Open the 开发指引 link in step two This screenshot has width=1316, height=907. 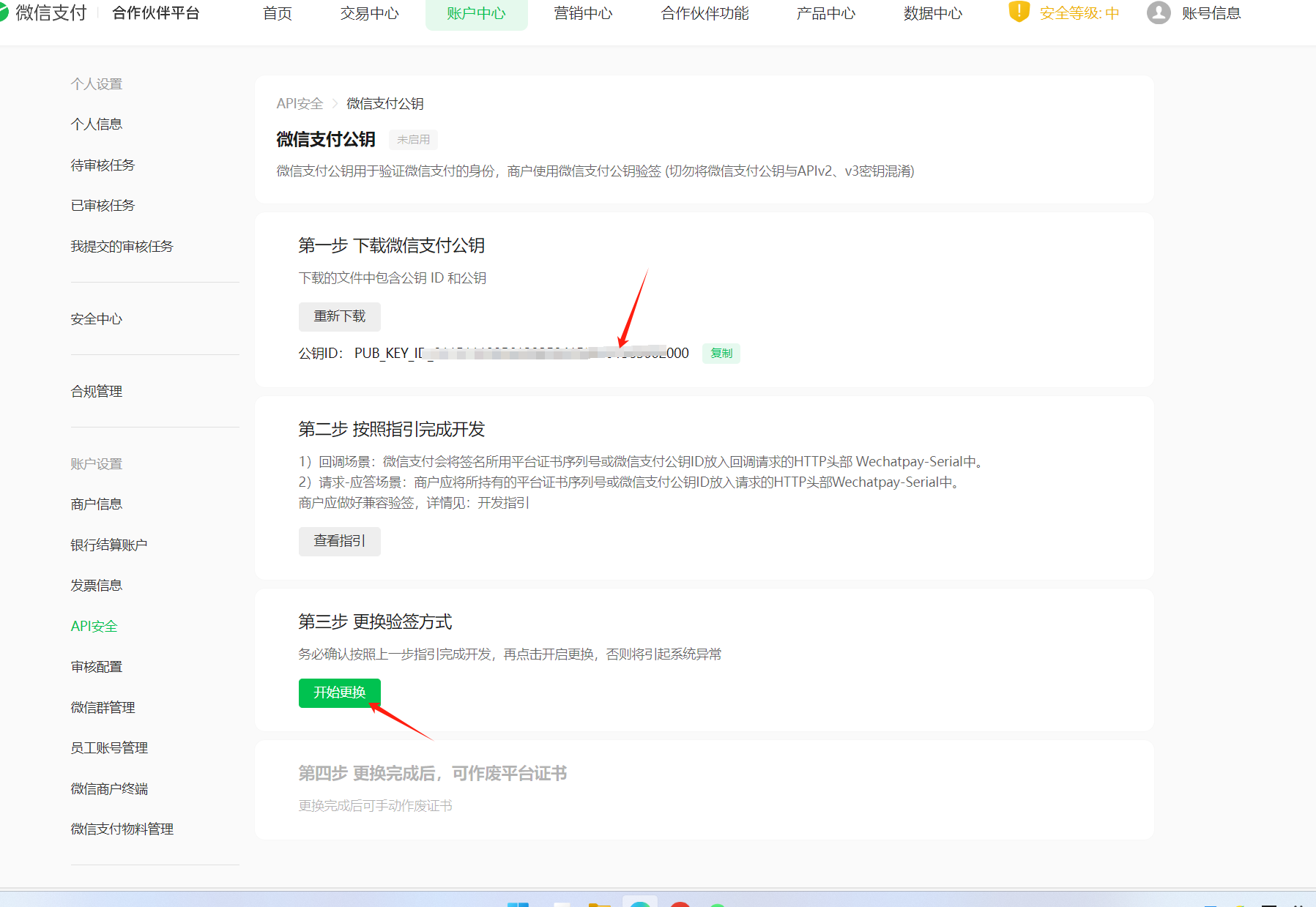(504, 504)
